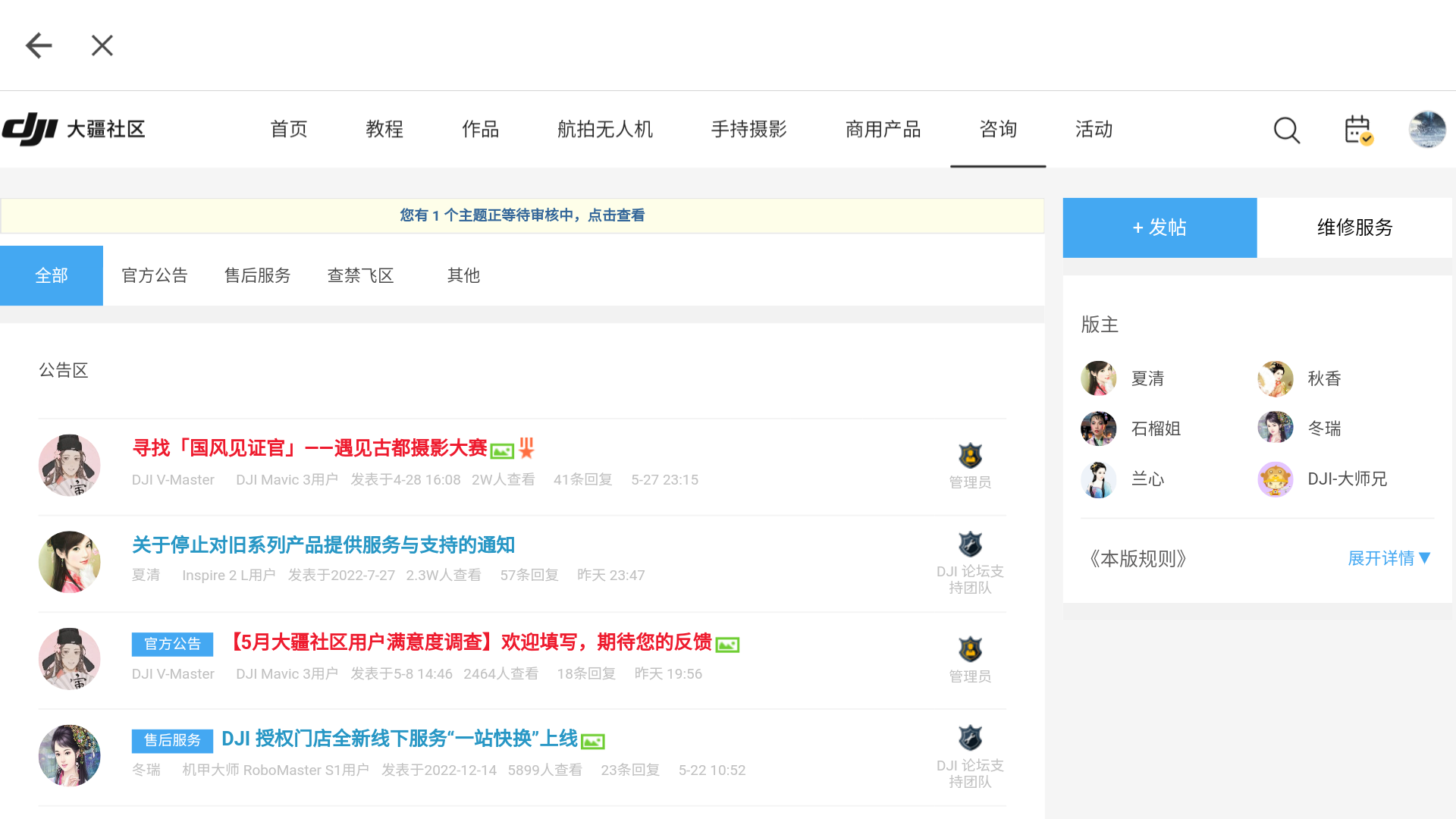Open moderator DJI-大师兄's avatar
Screen dimensions: 1456x819
[1276, 479]
